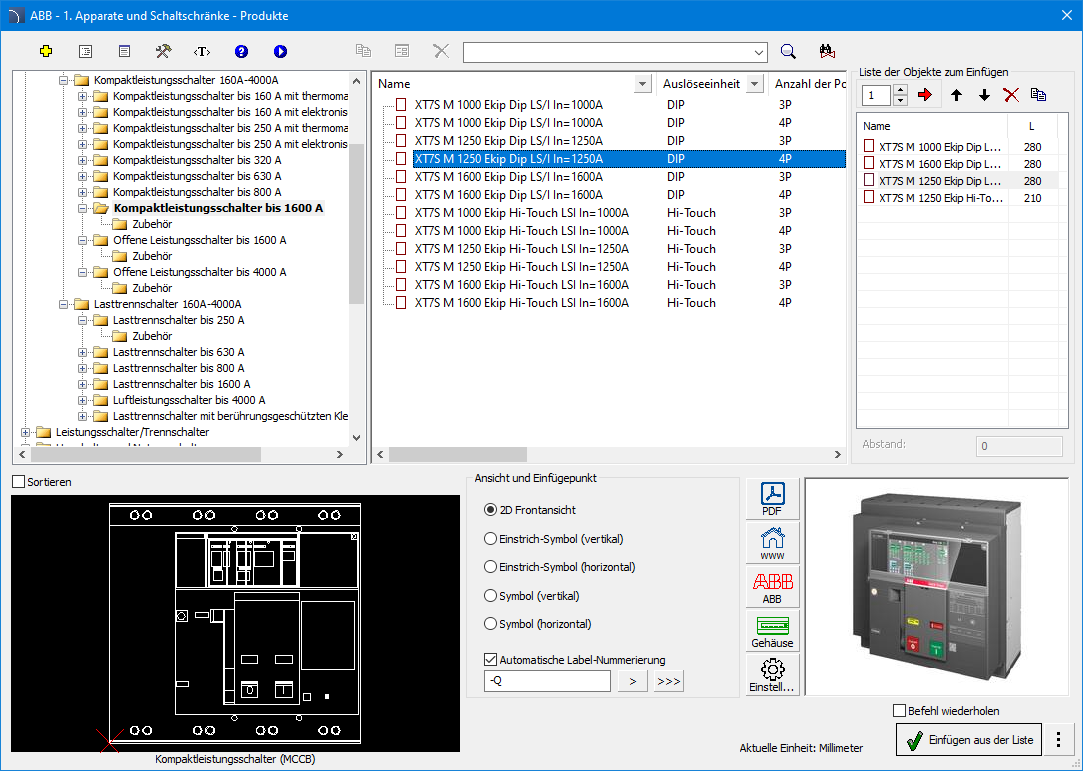This screenshot has width=1083, height=771.
Task: Open the www website icon
Action: [772, 541]
